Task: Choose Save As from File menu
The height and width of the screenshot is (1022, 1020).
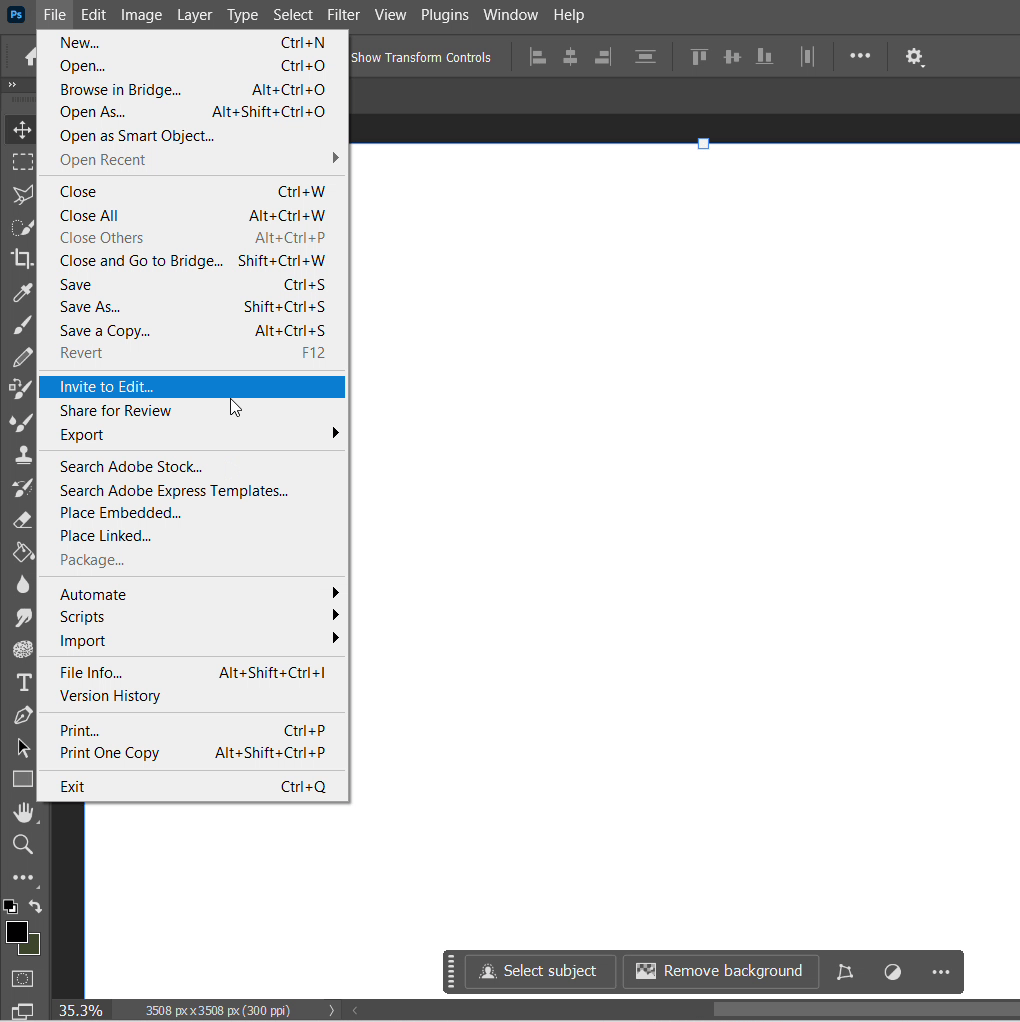Action: [x=192, y=307]
